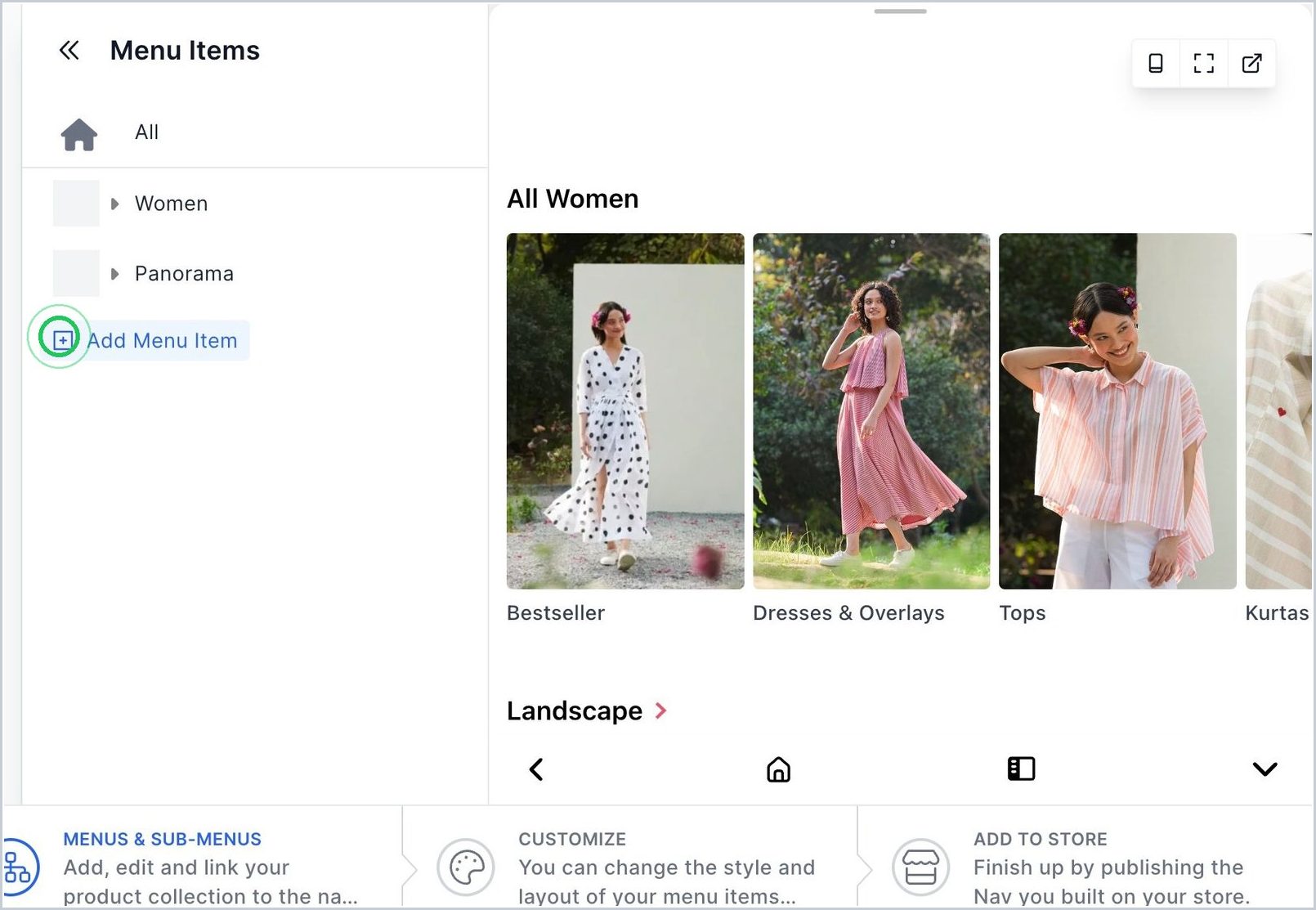Click the Add to Store shop icon

920,867
